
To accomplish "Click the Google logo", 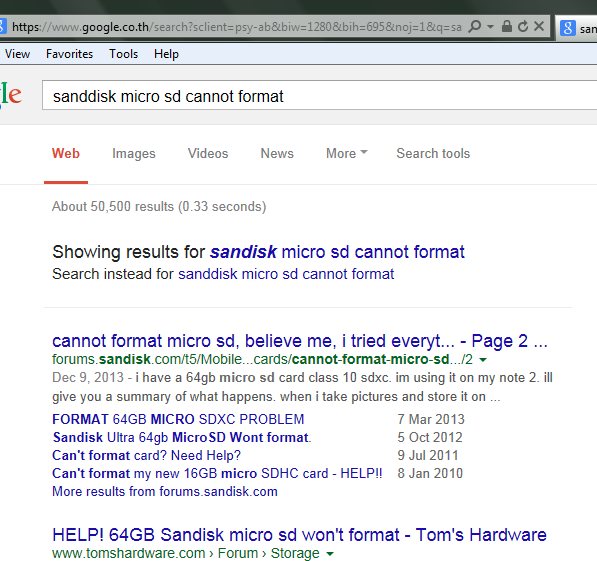I will click(x=11, y=94).
